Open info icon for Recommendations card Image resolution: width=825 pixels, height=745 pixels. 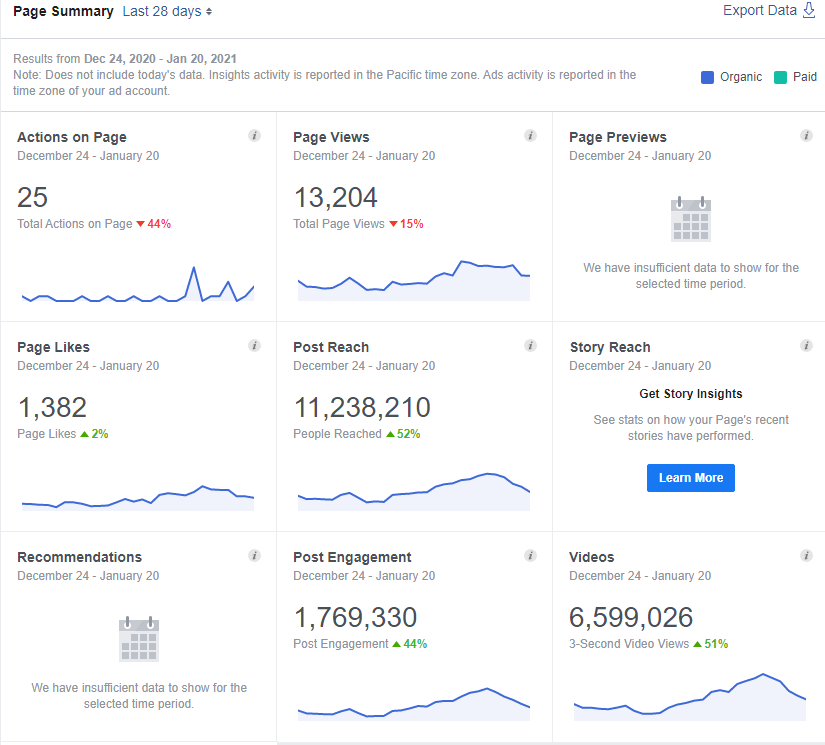point(254,556)
